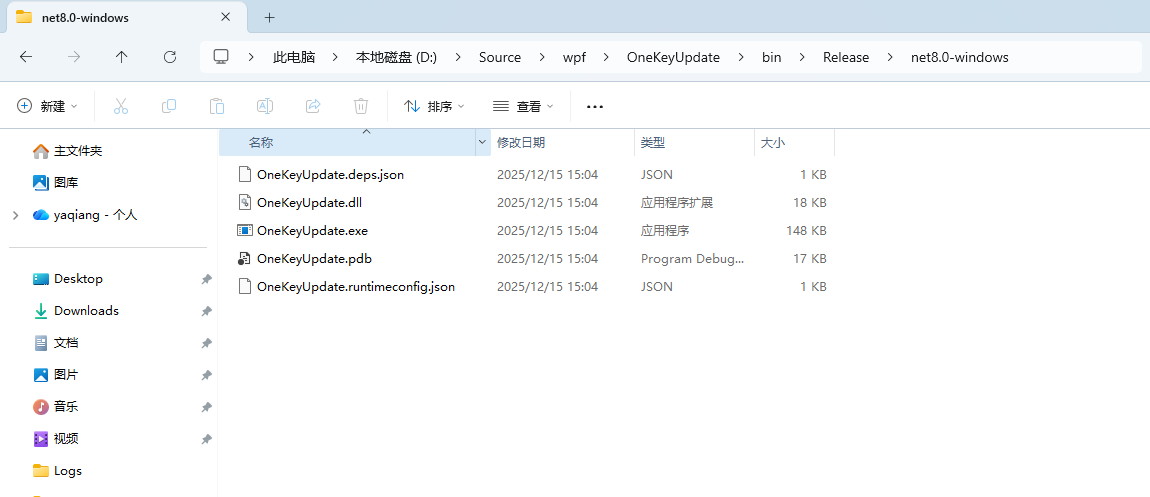Click the Forward navigation arrow
The width and height of the screenshot is (1150, 497).
[73, 57]
